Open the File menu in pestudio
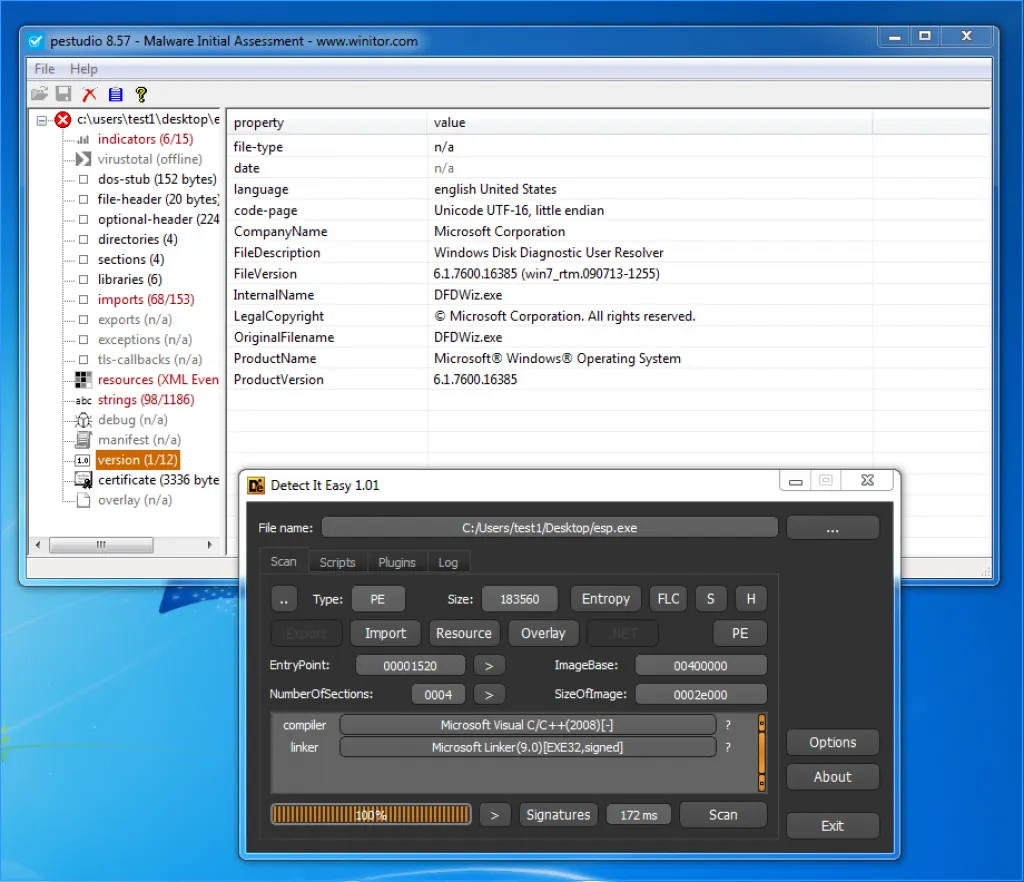Image resolution: width=1024 pixels, height=882 pixels. point(45,69)
